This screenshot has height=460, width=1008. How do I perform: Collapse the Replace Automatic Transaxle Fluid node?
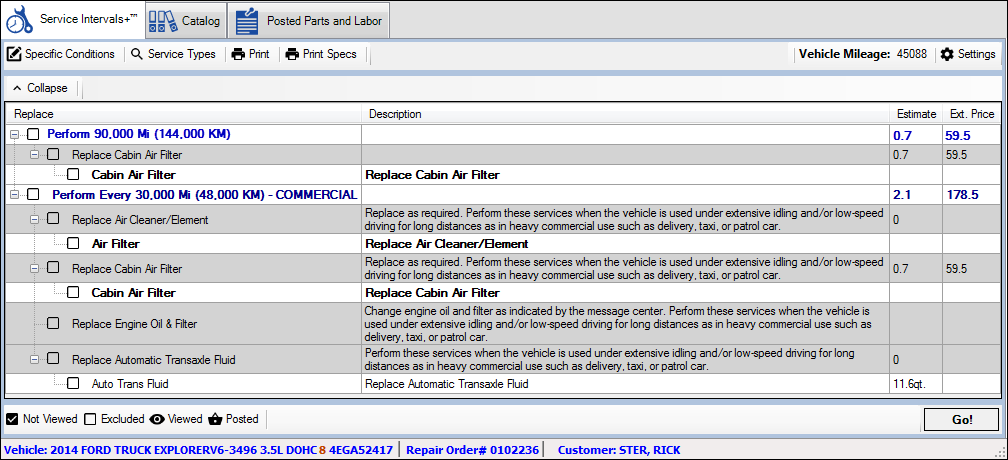[x=35, y=359]
